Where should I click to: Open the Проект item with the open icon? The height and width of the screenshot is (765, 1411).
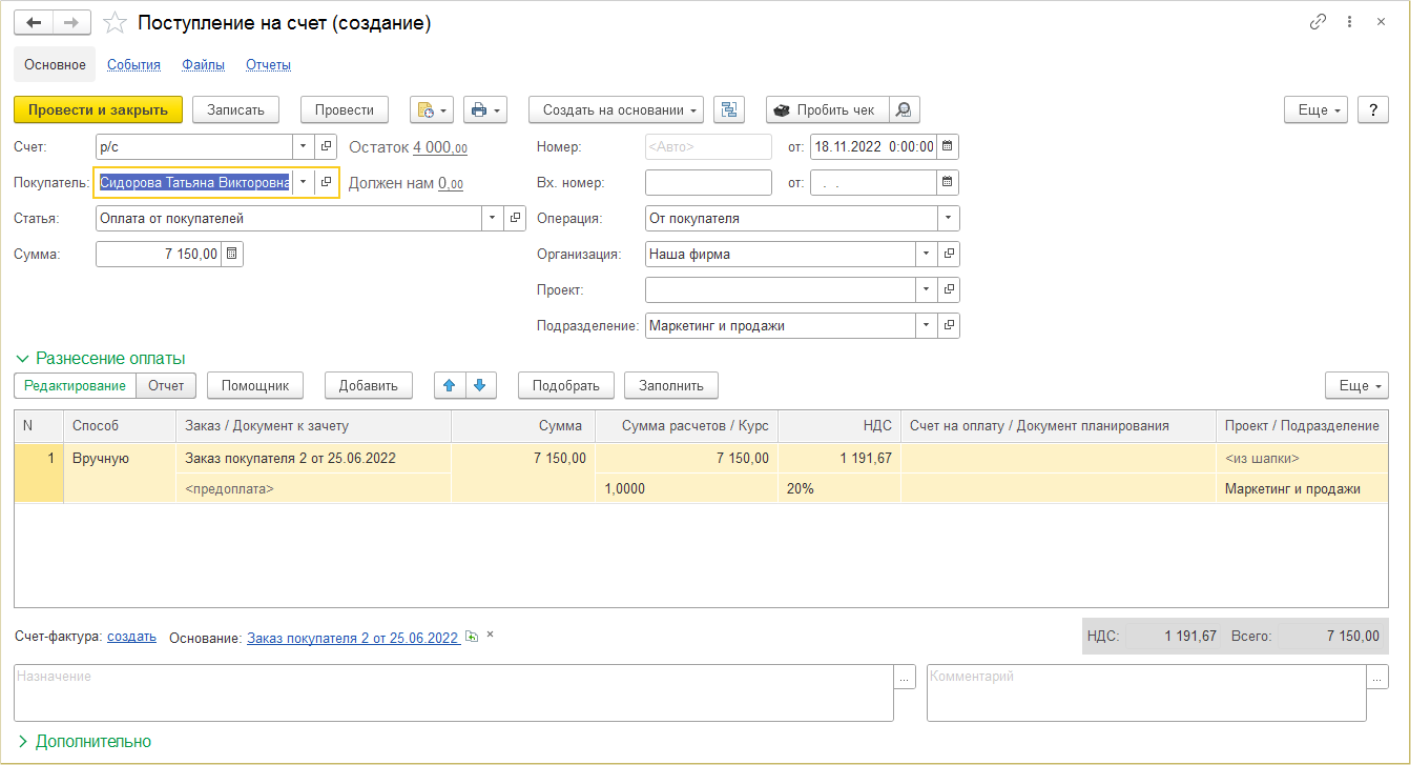pos(949,290)
